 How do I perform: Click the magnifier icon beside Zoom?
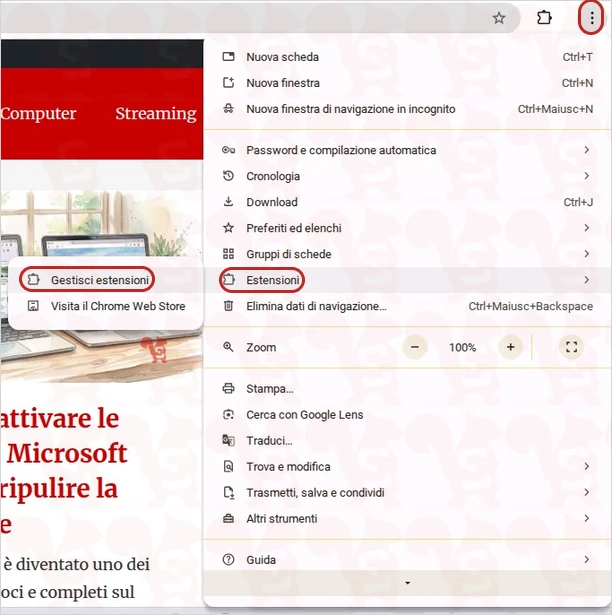(228, 347)
